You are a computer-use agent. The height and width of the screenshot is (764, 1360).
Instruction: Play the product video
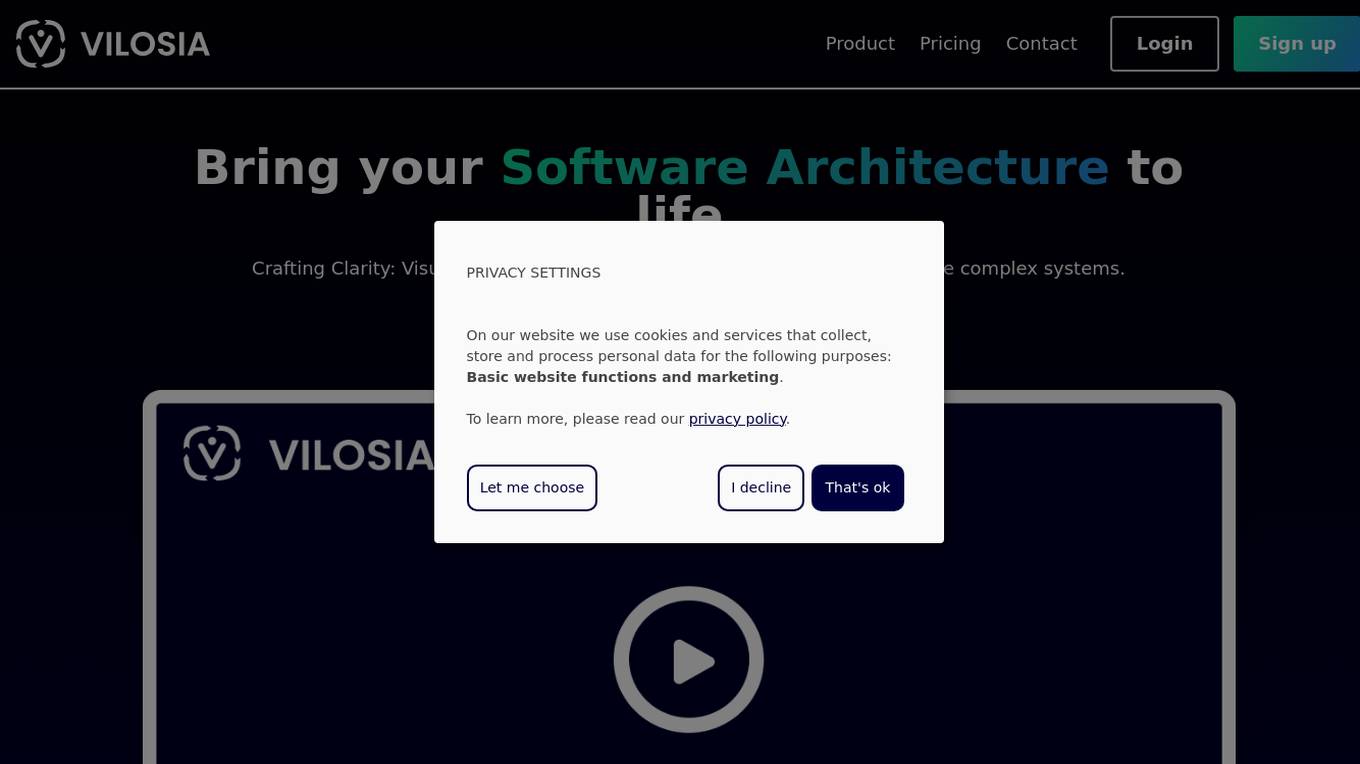pyautogui.click(x=689, y=660)
